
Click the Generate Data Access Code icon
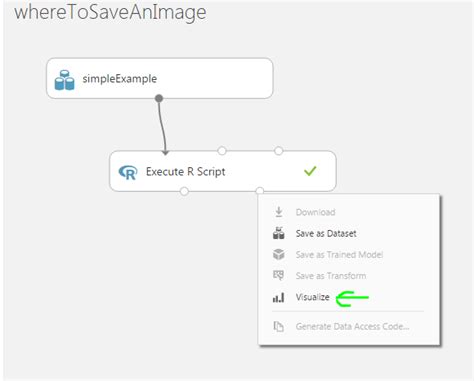pyautogui.click(x=278, y=326)
